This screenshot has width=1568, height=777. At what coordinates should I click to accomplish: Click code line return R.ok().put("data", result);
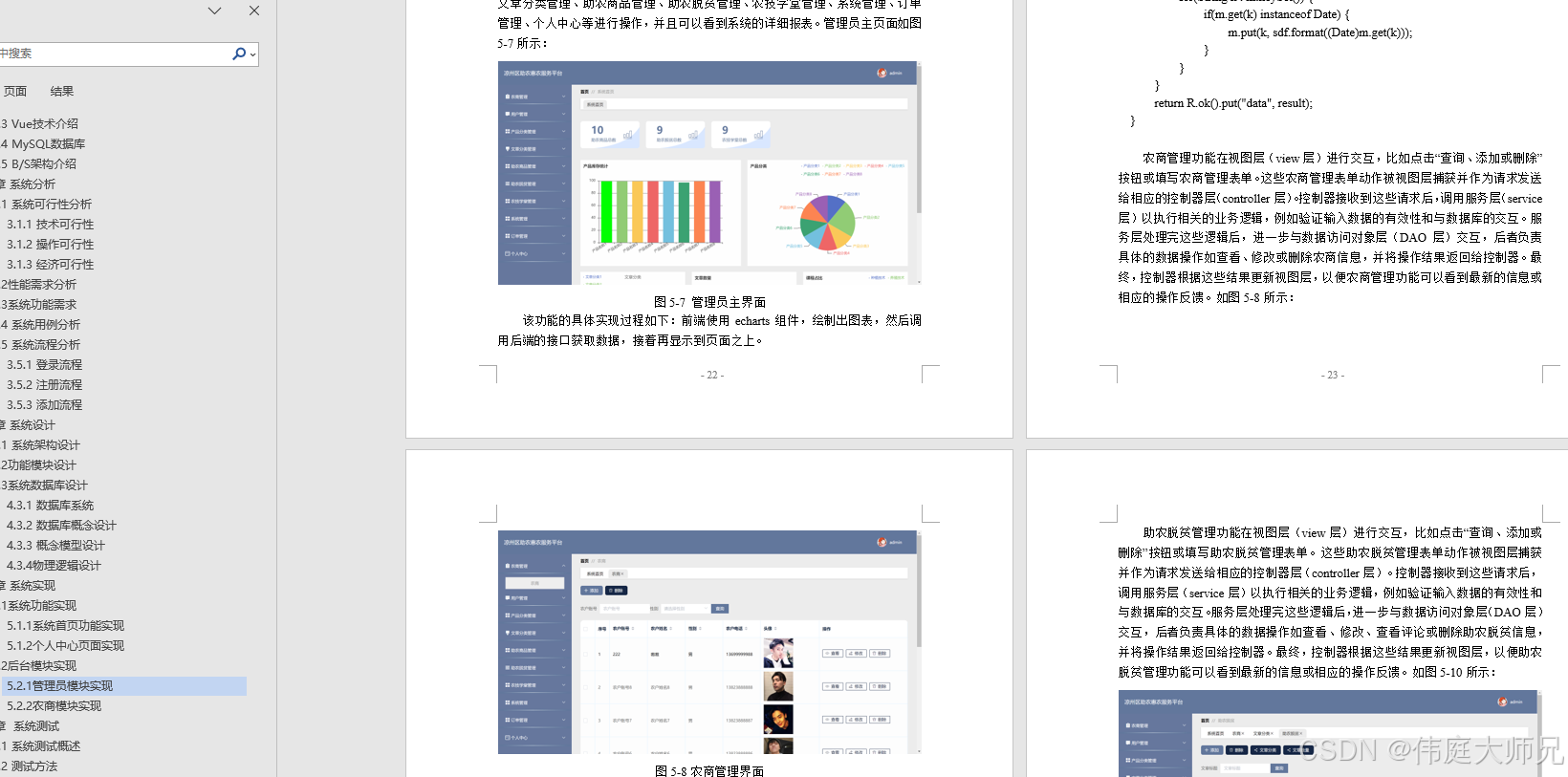click(1233, 103)
